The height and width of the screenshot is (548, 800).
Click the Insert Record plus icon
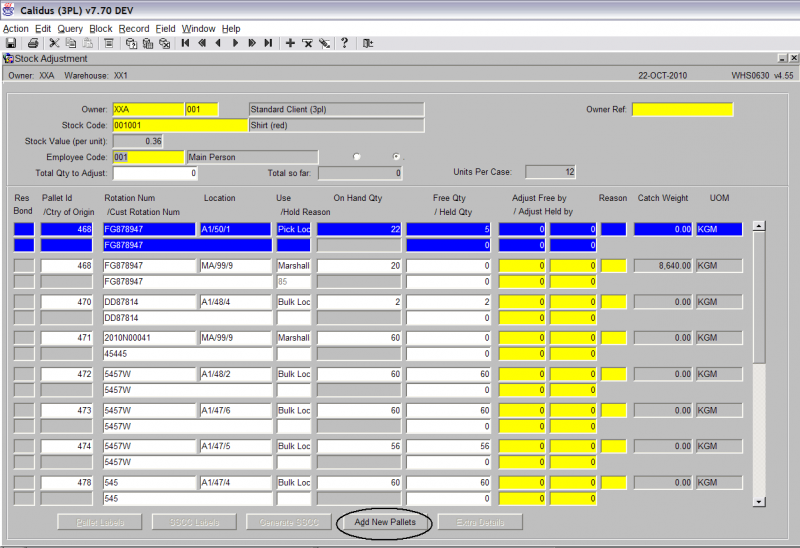point(290,43)
